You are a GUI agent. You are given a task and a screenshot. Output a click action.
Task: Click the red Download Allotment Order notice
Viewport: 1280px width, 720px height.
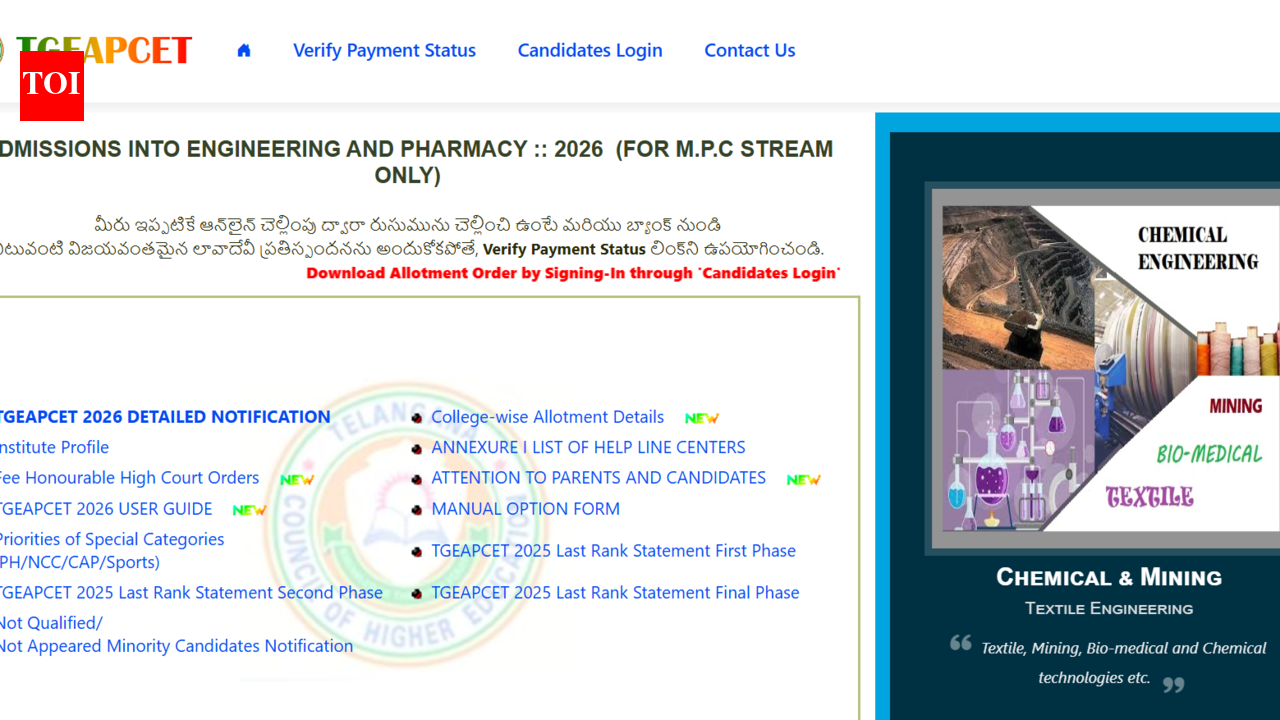573,273
